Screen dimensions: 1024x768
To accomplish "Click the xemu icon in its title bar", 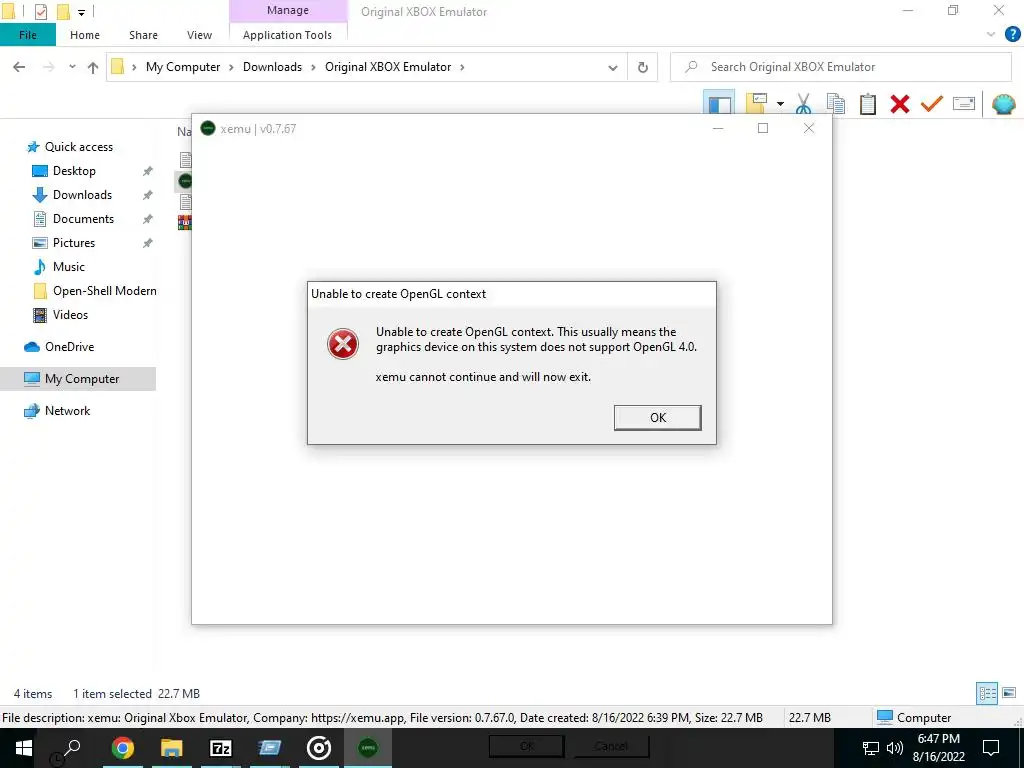I will (x=208, y=129).
